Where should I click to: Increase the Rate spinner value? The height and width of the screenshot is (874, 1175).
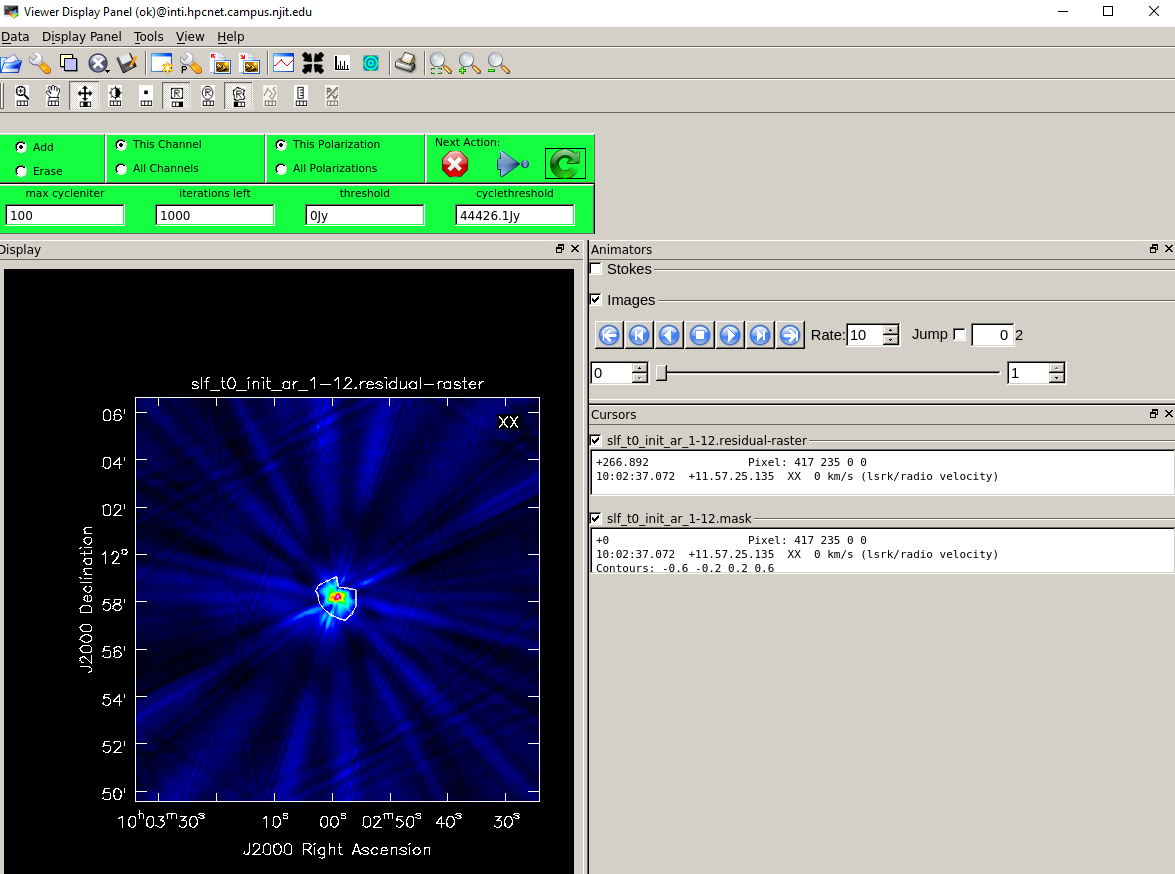point(891,330)
